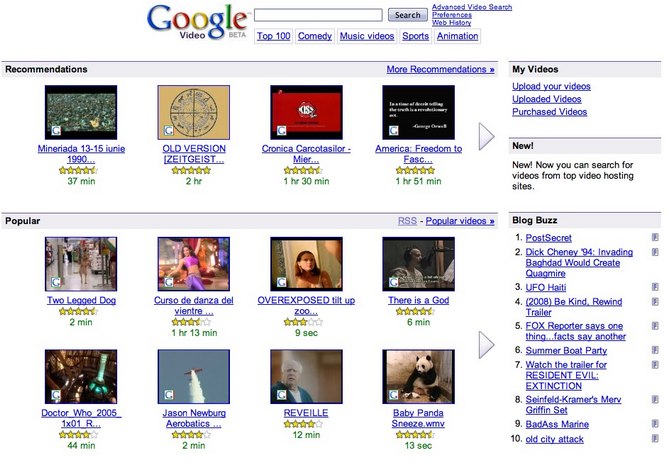
Task: Open the Preferences link
Action: 452,15
